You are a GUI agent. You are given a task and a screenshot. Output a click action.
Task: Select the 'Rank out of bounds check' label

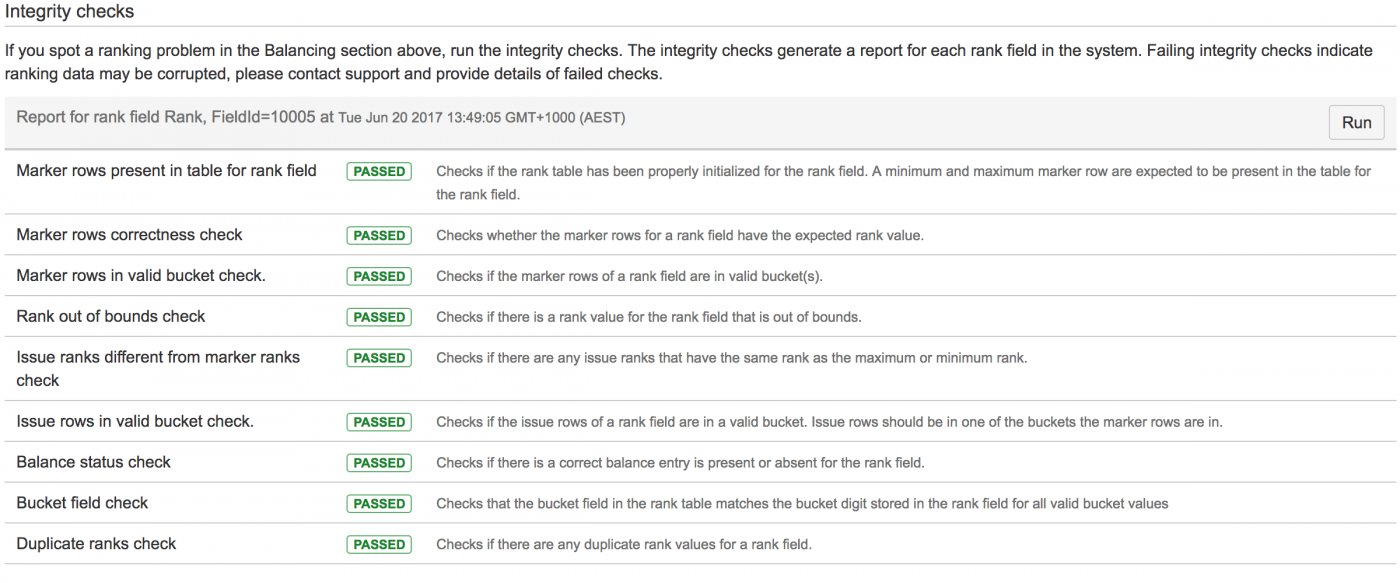pos(110,316)
